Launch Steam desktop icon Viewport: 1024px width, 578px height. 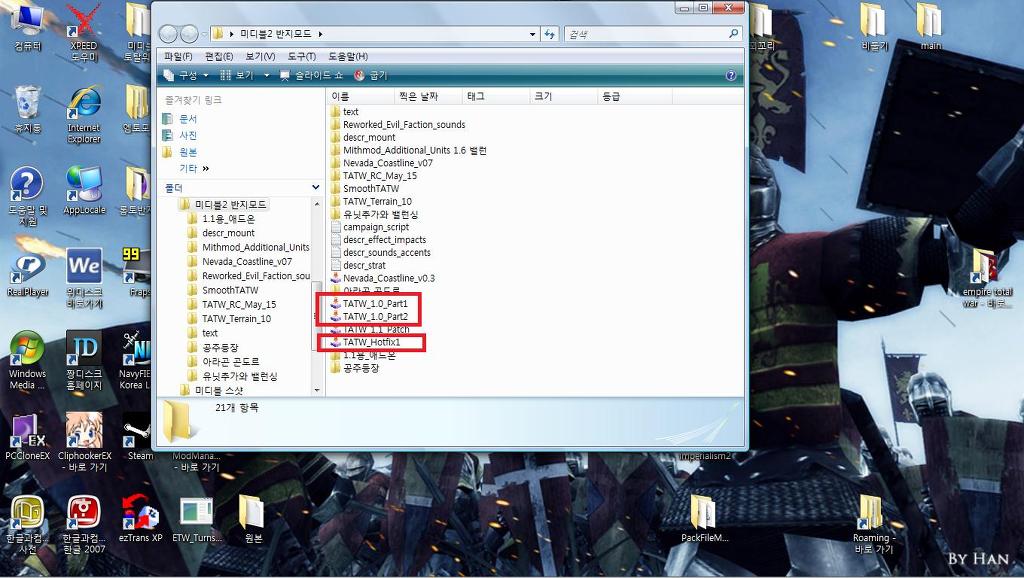pos(139,438)
